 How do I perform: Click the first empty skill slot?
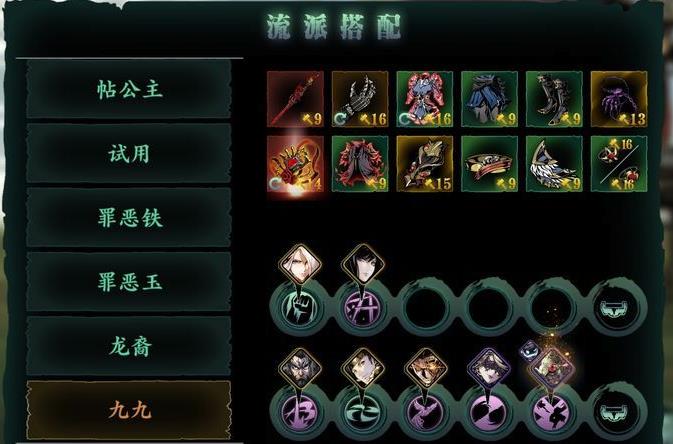pos(425,307)
